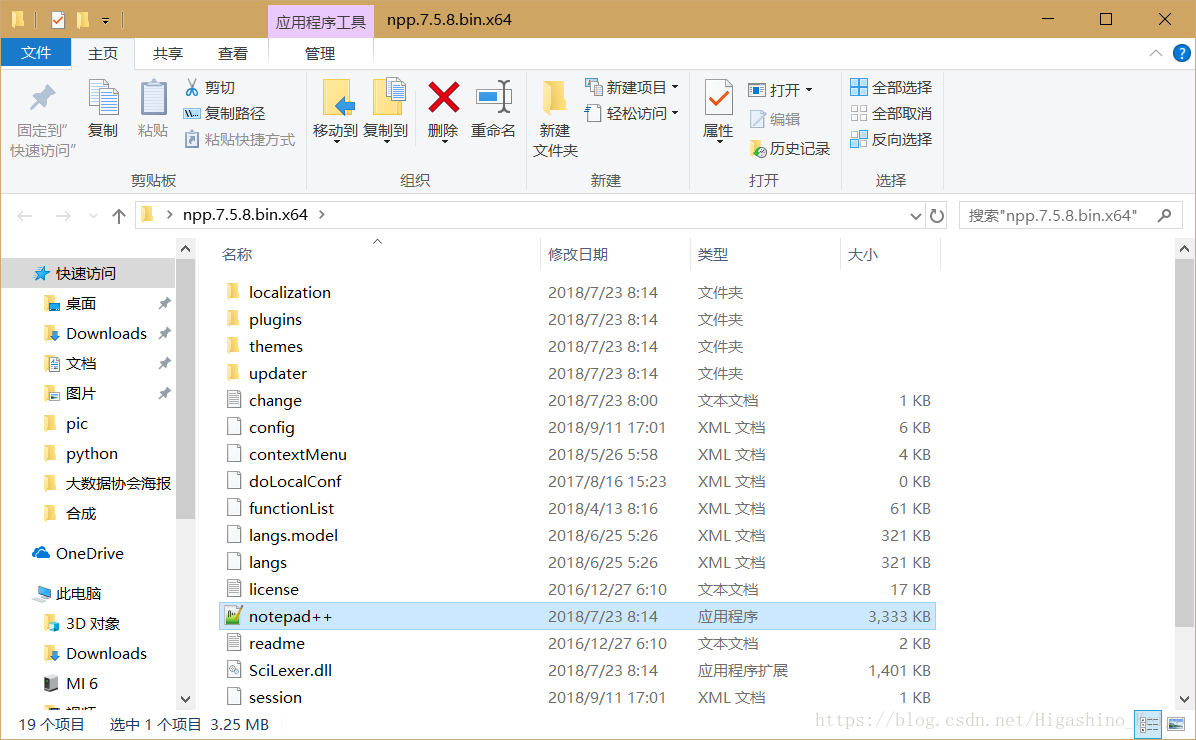Sort by Size column header
This screenshot has width=1196, height=740.
coord(863,255)
